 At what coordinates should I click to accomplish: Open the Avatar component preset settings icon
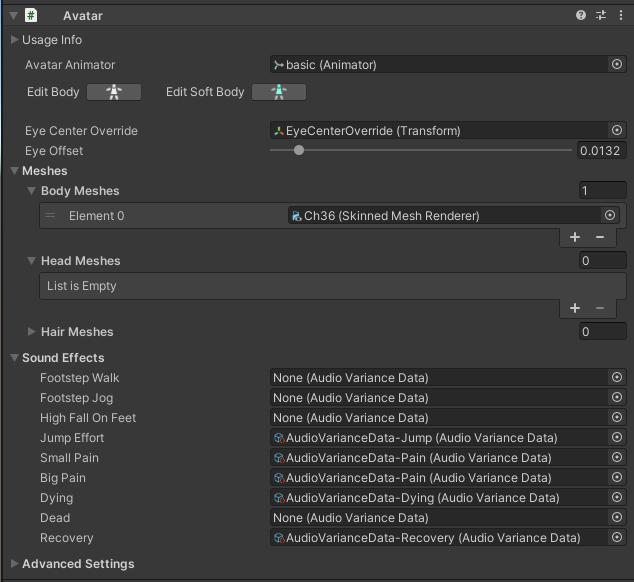[x=601, y=15]
